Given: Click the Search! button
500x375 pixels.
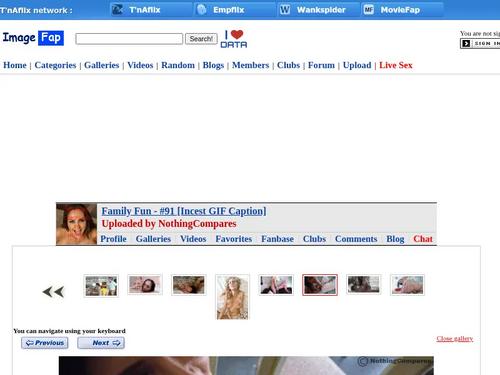Looking at the screenshot, I should (201, 39).
